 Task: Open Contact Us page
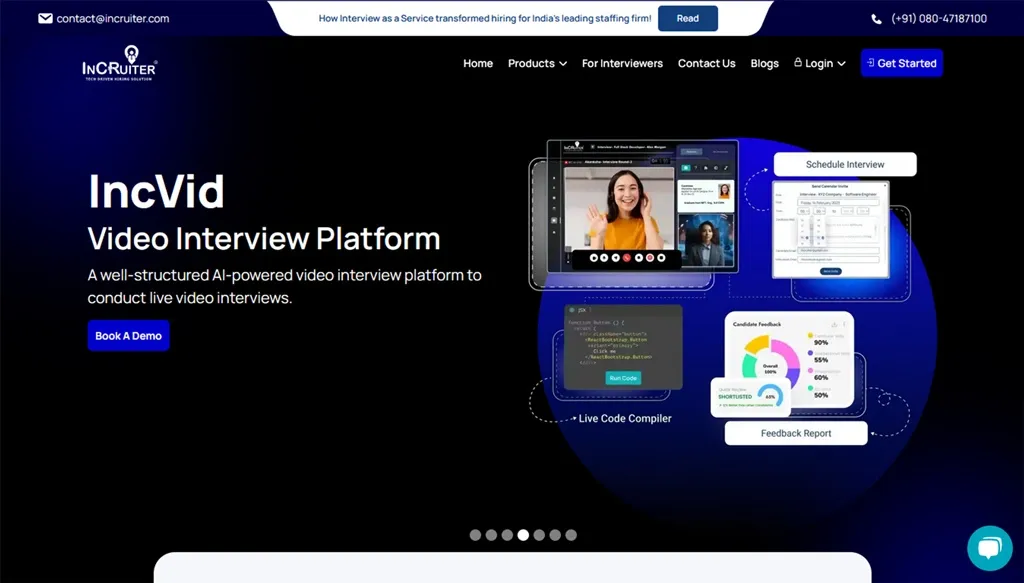click(707, 63)
